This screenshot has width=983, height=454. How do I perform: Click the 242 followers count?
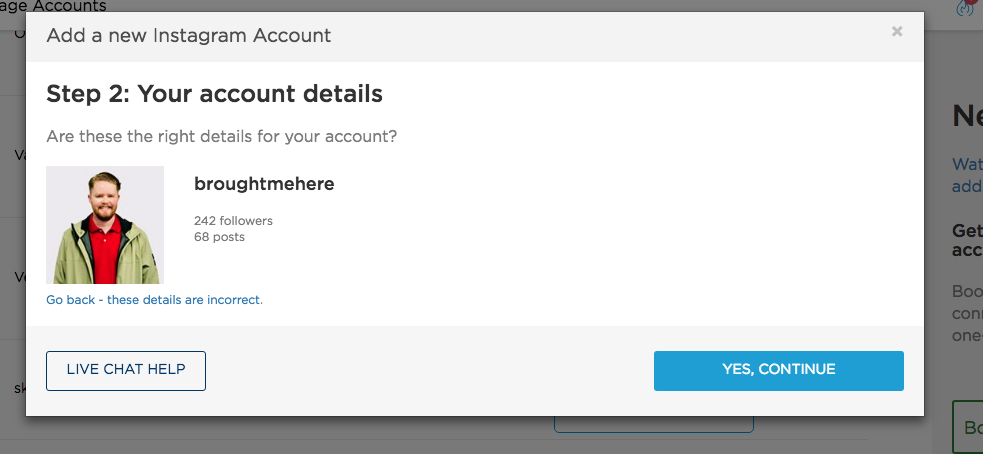pos(233,221)
